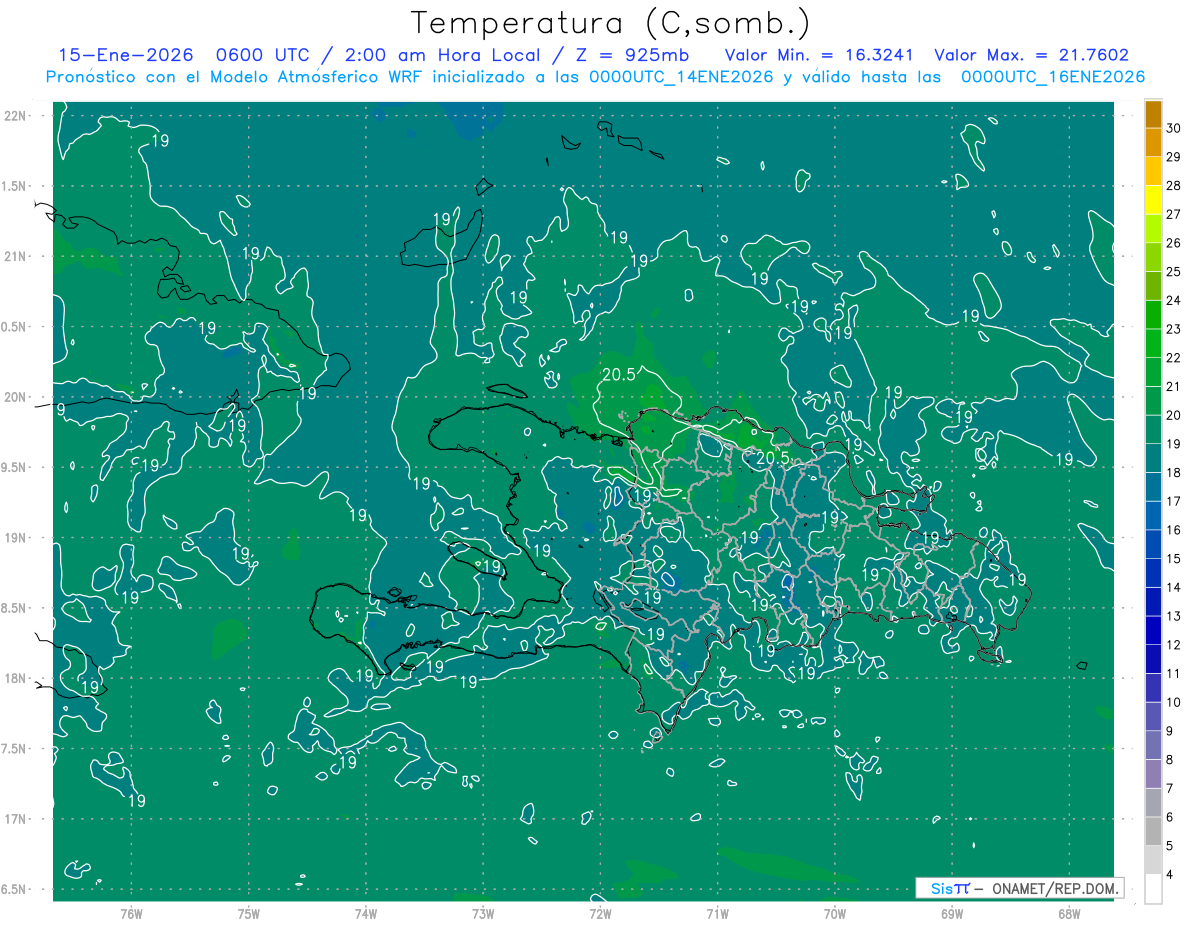Click the gray legend swatch between 5 and 6
Viewport: 1200px width, 927px height.
click(x=1153, y=831)
